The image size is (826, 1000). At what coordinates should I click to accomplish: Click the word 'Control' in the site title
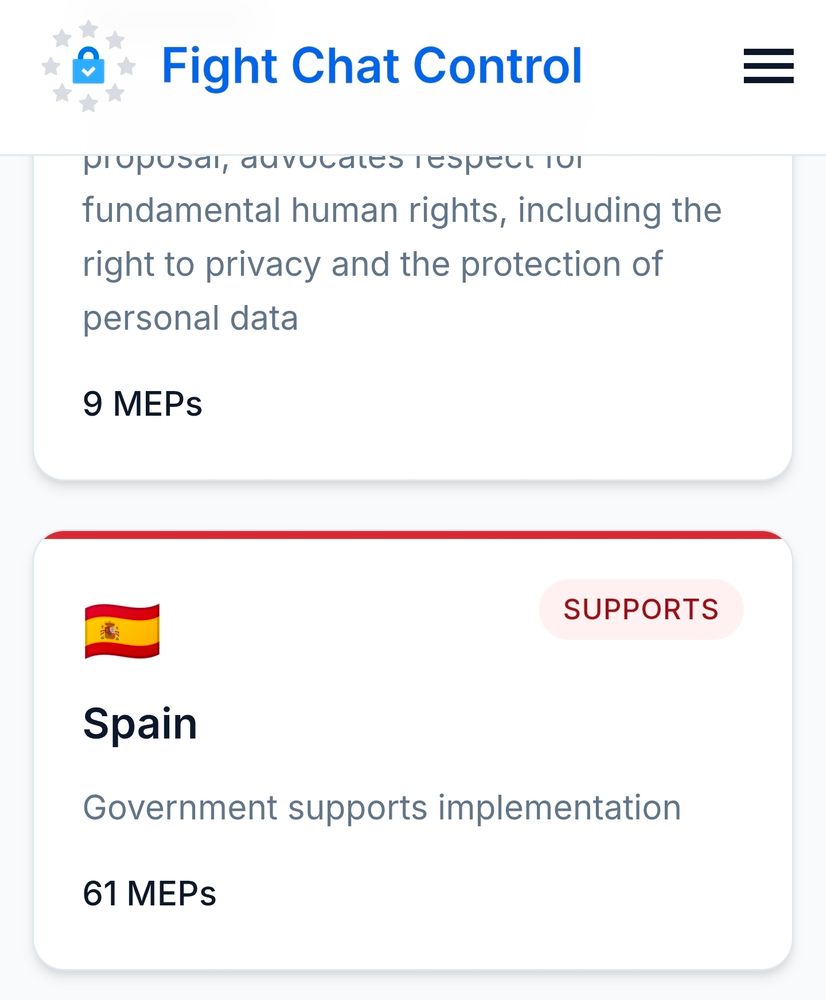pos(498,66)
